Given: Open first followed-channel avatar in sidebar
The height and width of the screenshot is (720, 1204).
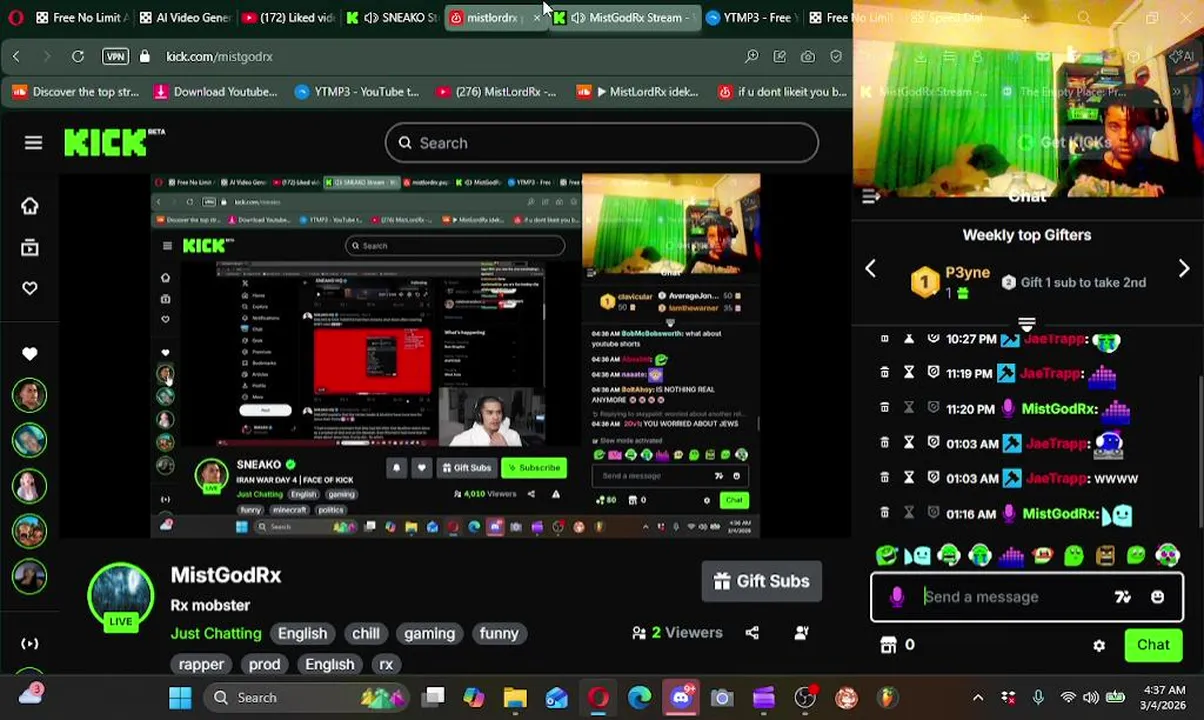Looking at the screenshot, I should [30, 395].
